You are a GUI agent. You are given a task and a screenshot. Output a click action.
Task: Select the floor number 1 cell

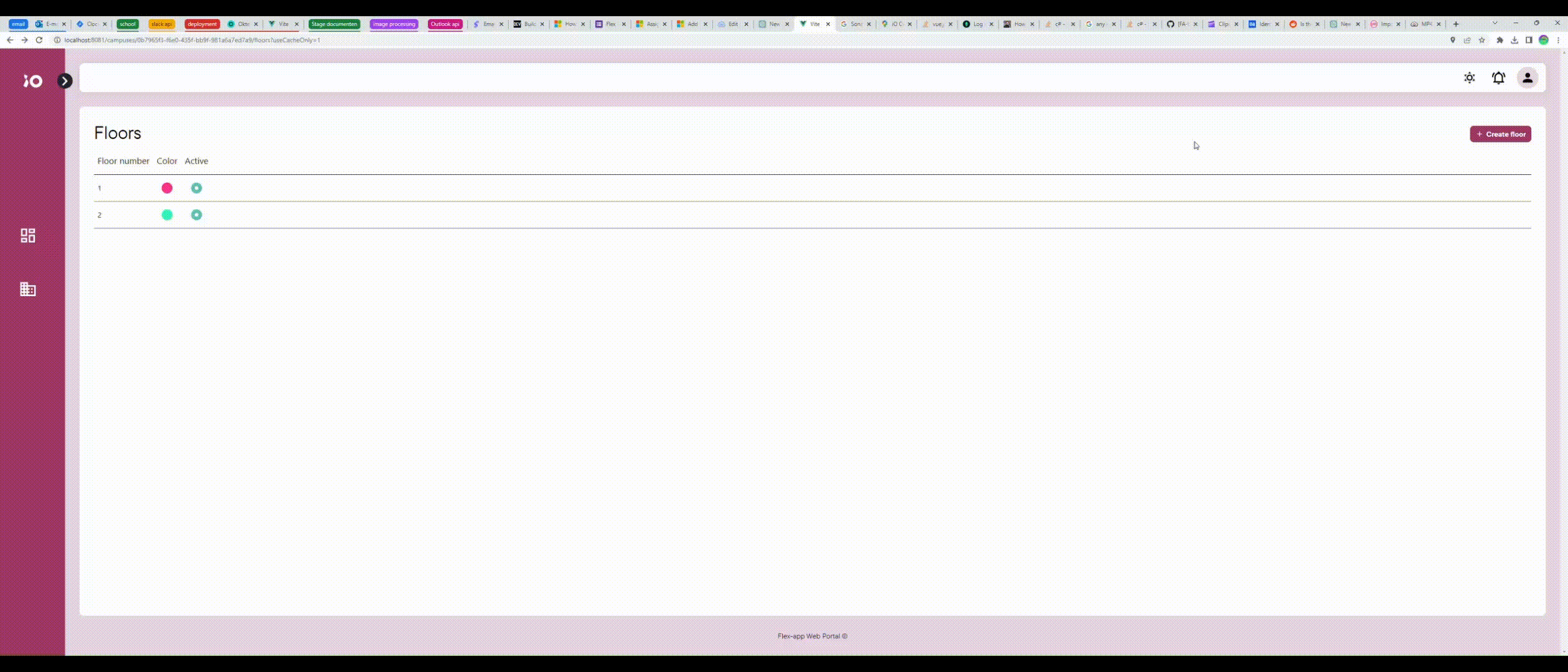[x=100, y=188]
